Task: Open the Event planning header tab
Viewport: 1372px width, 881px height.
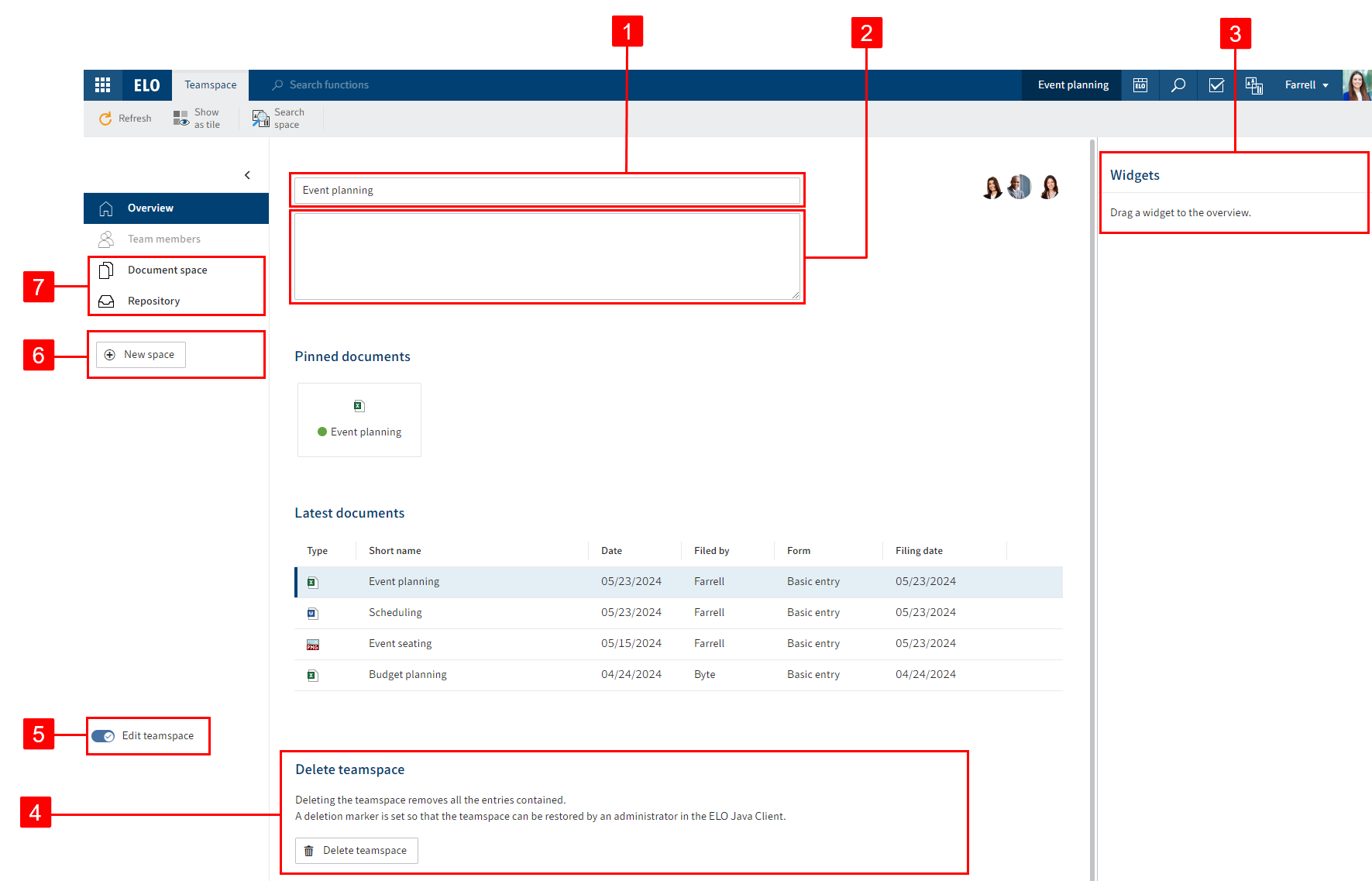Action: pos(1073,85)
